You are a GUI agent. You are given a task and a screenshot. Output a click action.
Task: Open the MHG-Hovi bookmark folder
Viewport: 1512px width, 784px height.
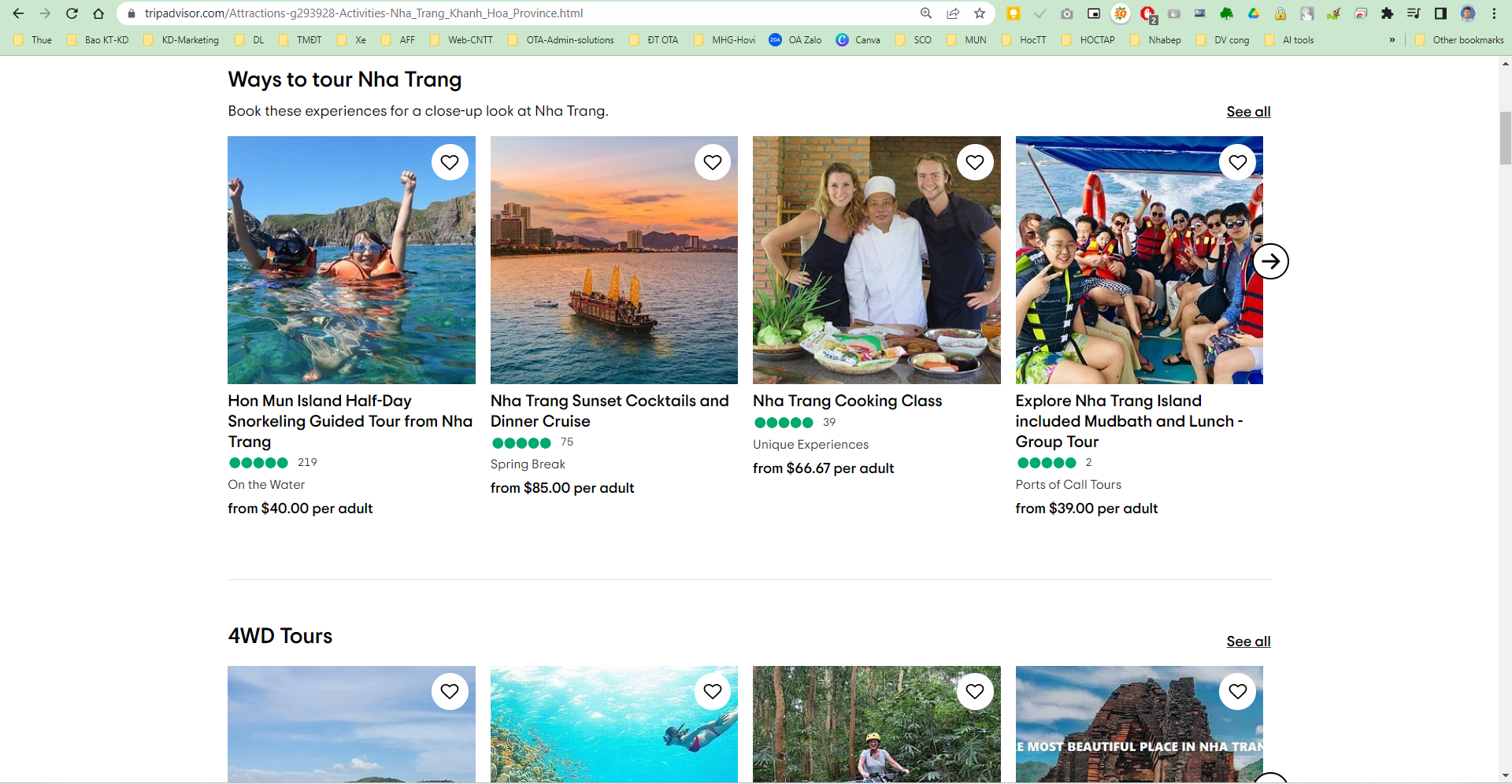725,40
